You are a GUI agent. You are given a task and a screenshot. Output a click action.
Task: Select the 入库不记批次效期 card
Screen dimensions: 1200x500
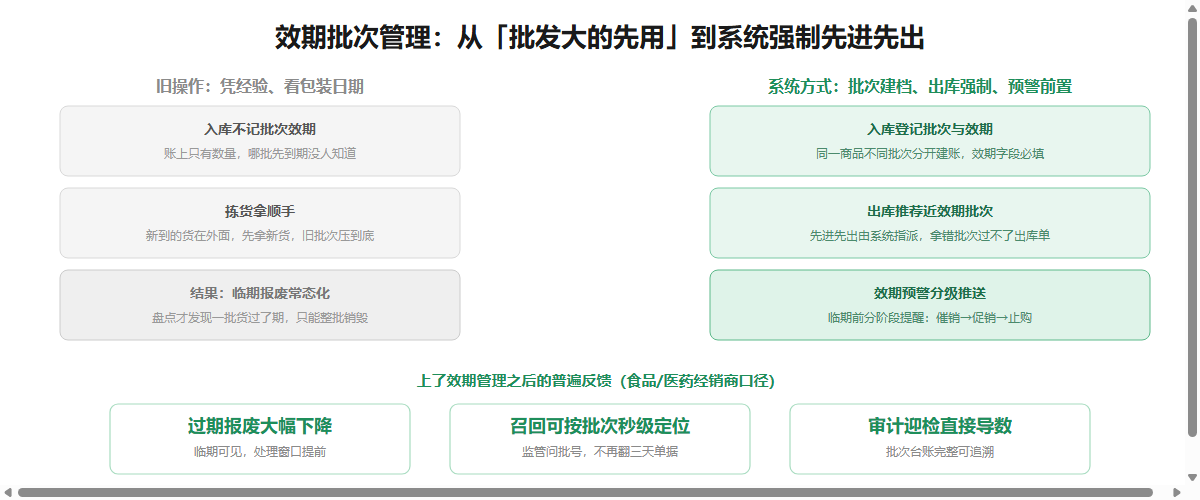coord(260,141)
